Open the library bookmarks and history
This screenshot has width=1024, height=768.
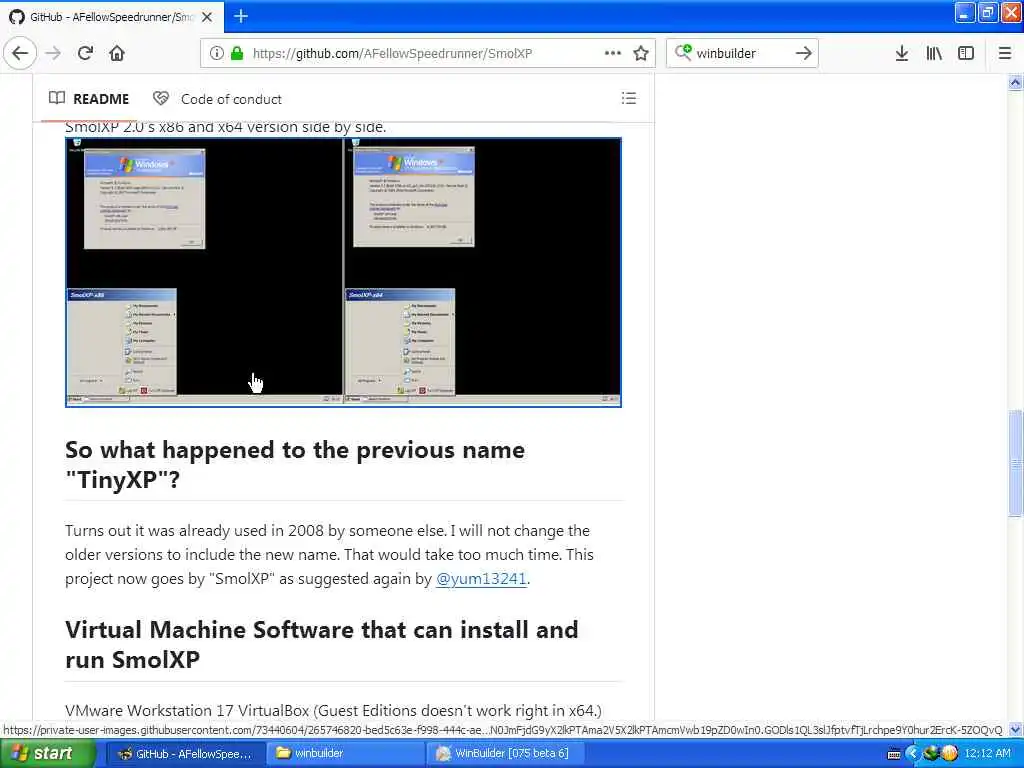934,53
